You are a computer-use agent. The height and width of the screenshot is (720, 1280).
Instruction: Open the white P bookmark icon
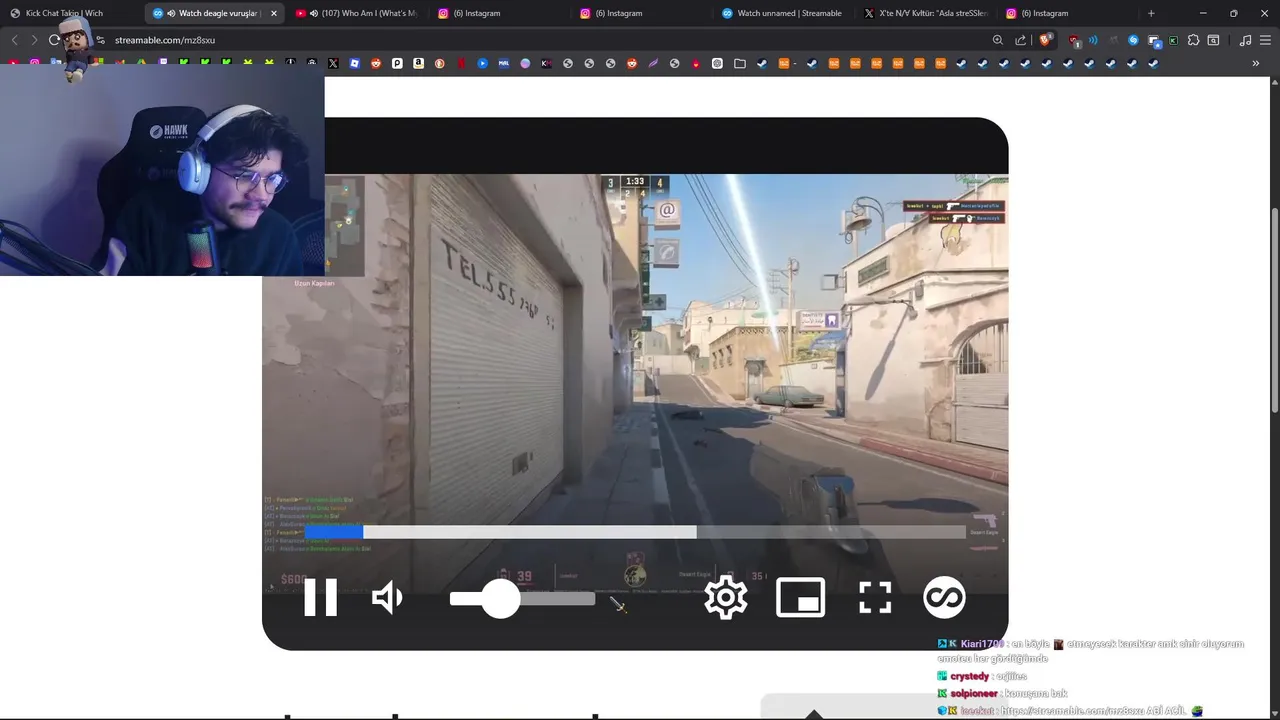click(x=397, y=63)
